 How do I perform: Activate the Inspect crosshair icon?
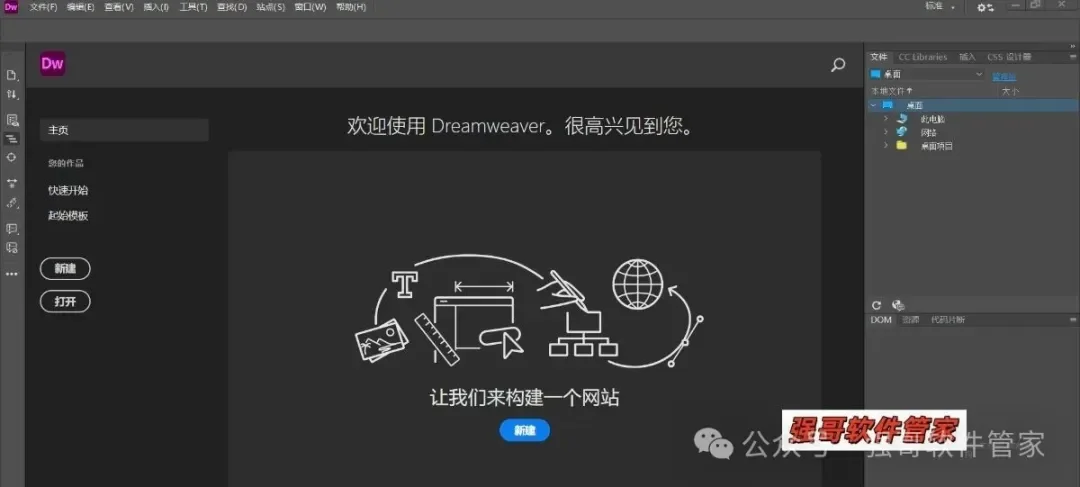[x=12, y=157]
